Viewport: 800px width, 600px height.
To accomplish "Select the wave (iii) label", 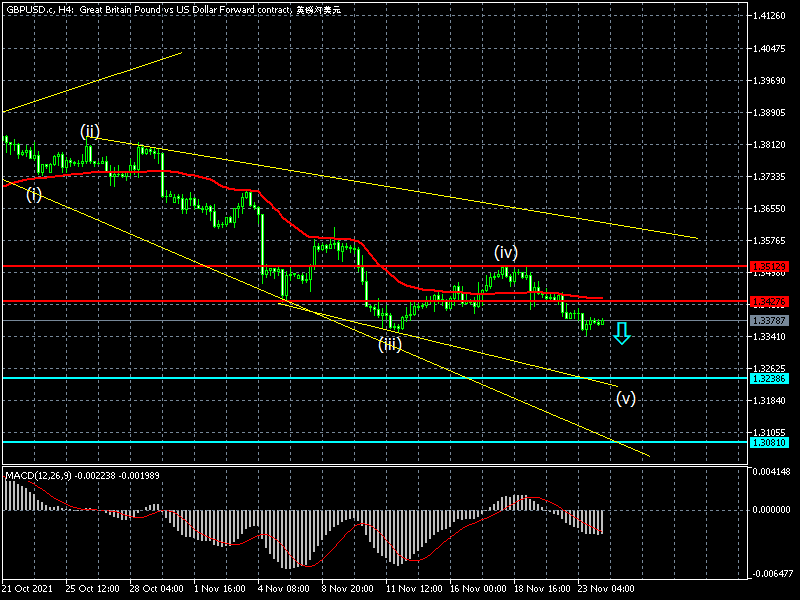I will click(x=390, y=345).
